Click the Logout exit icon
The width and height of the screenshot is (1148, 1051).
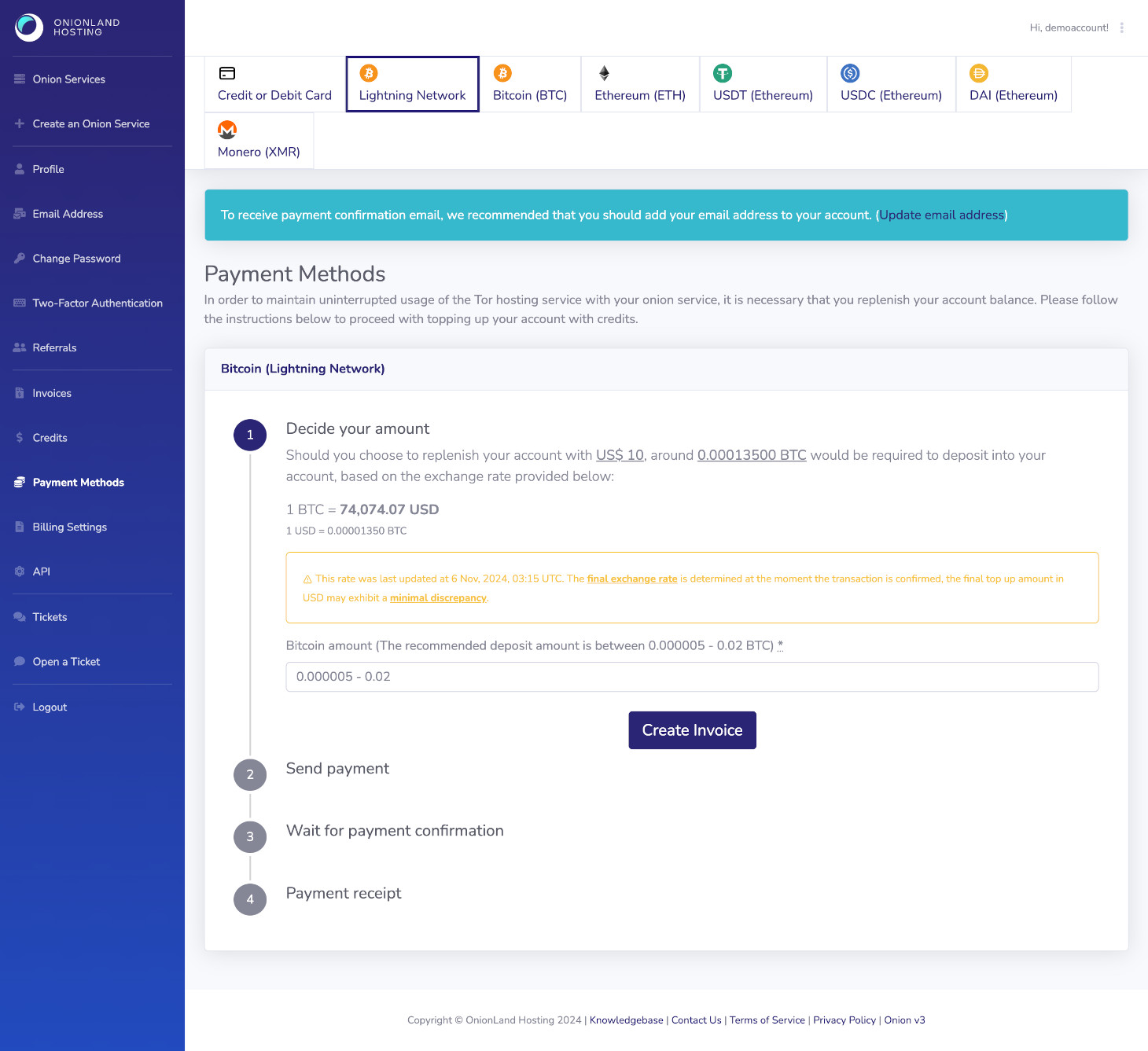[20, 707]
